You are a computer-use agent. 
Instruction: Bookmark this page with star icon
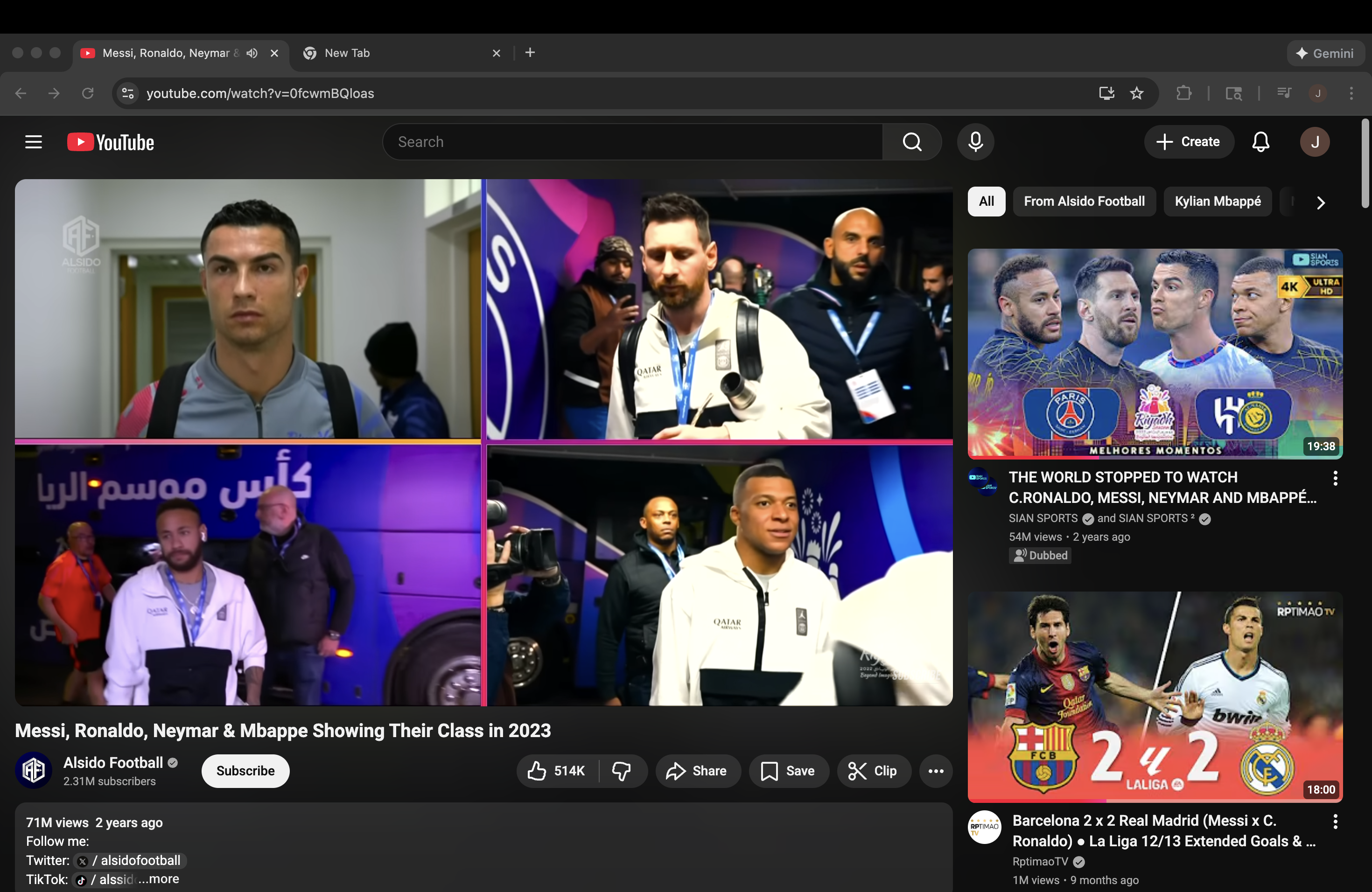(x=1136, y=93)
